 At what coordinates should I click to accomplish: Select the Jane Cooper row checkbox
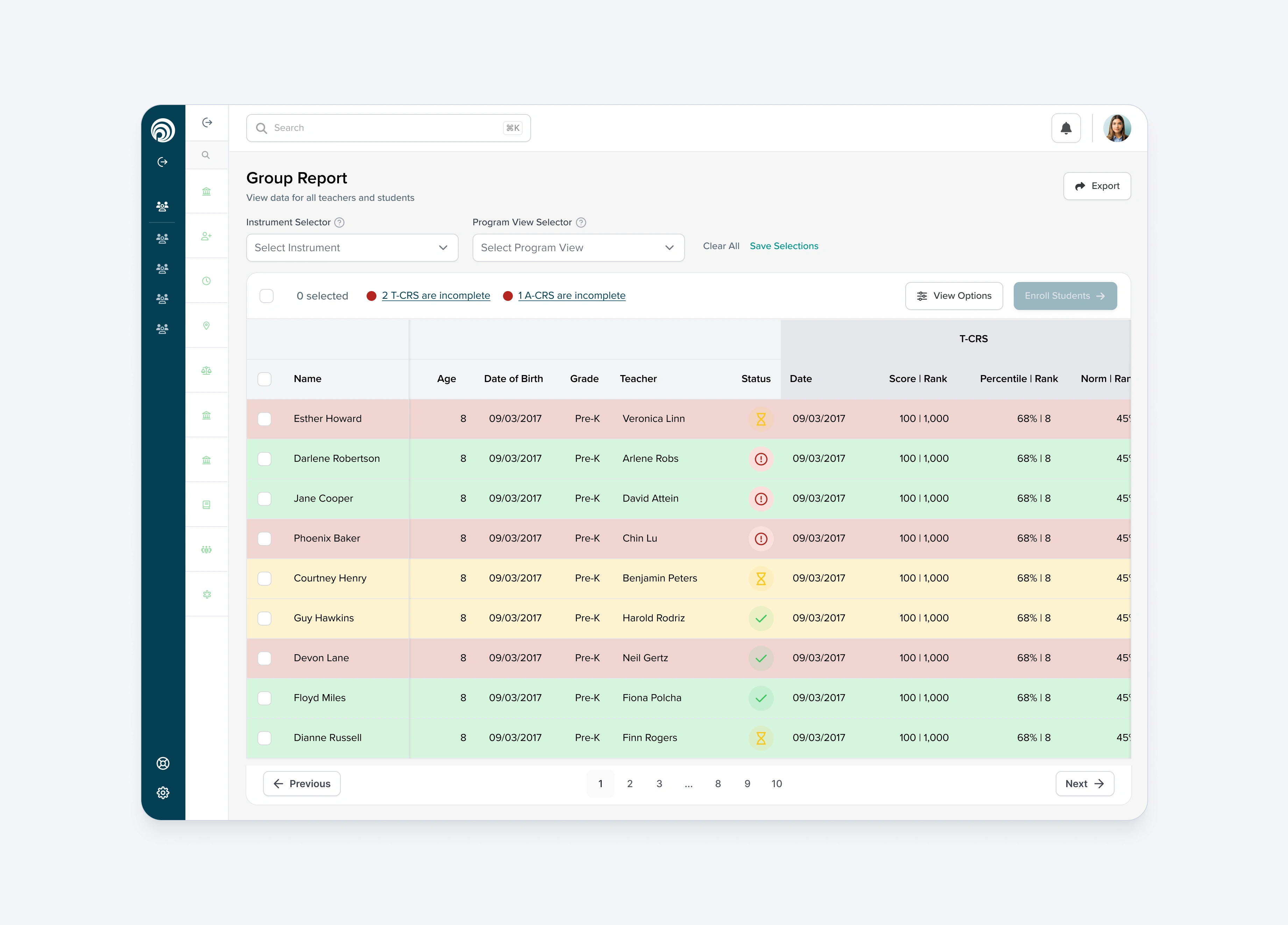(x=265, y=499)
